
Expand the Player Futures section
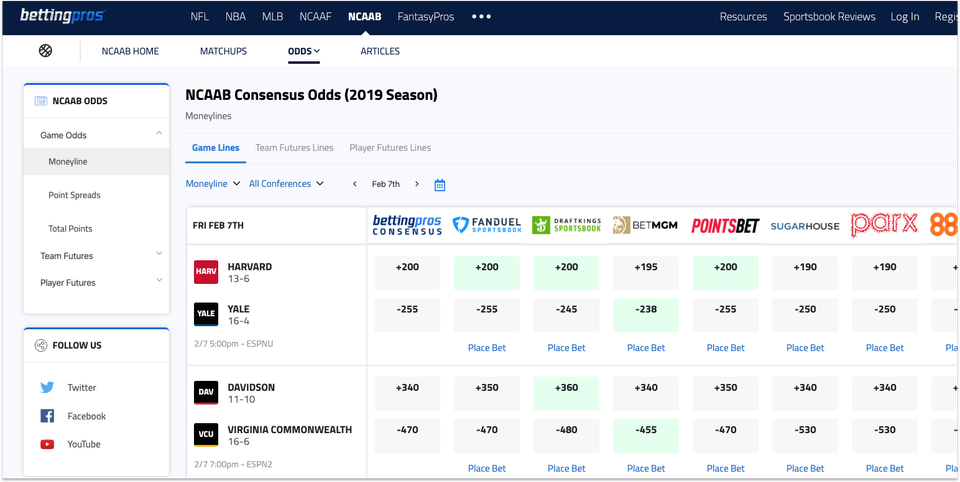[159, 281]
